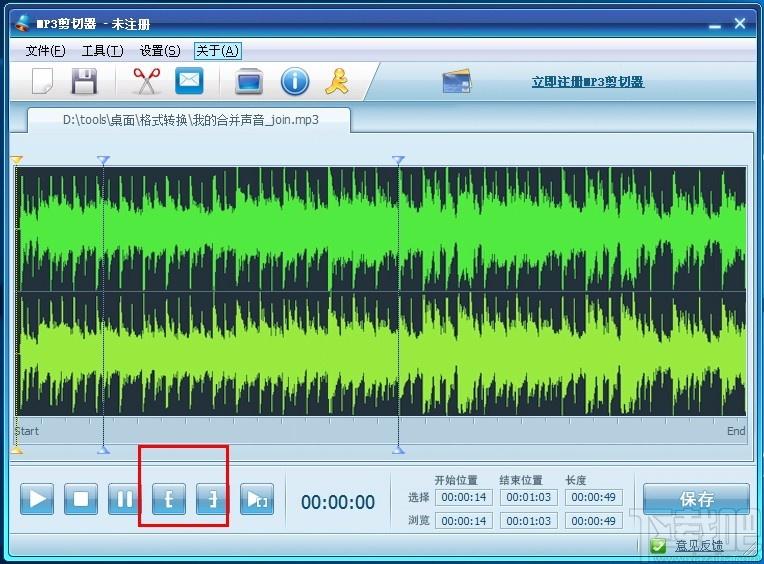764x564 pixels.
Task: Stop audio playback
Action: [x=81, y=499]
